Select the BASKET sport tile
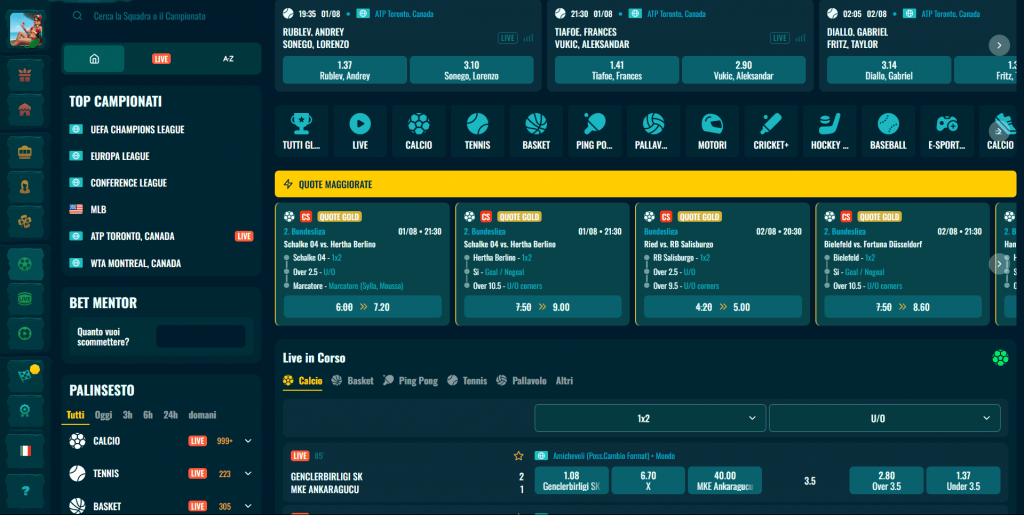This screenshot has width=1024, height=515. click(536, 131)
